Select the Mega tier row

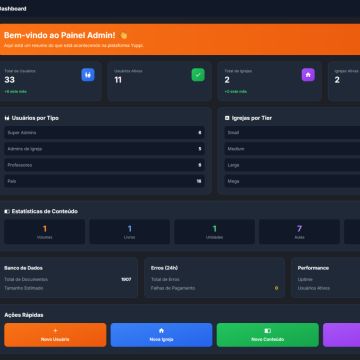(x=292, y=181)
